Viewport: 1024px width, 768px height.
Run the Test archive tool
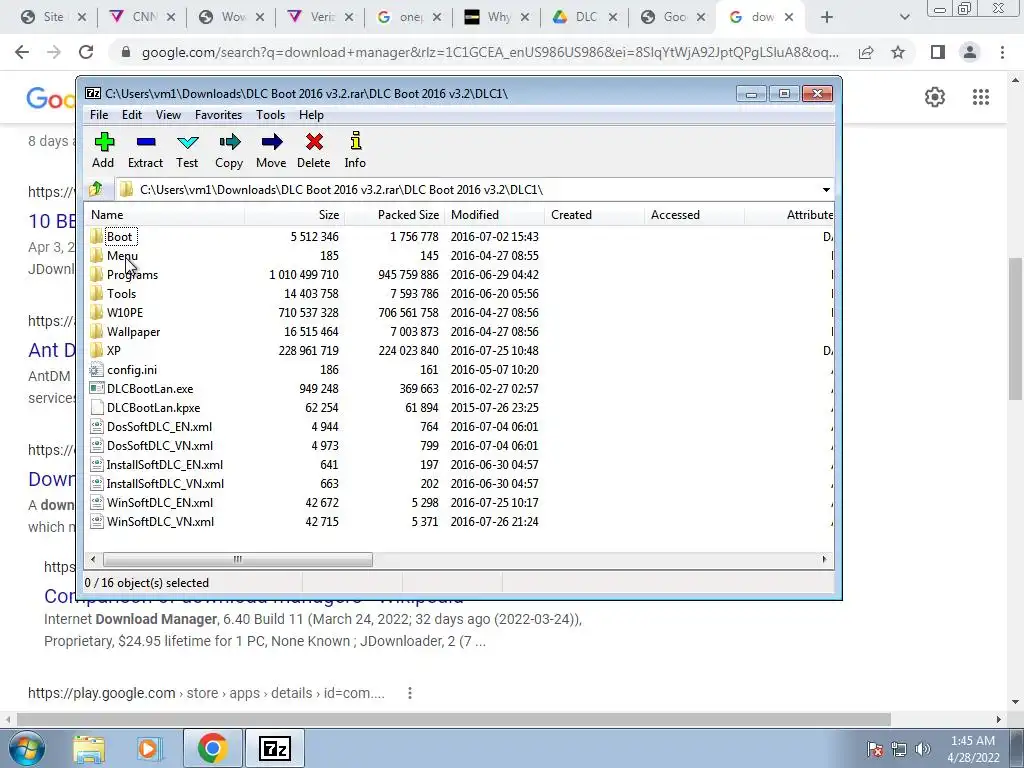[187, 142]
